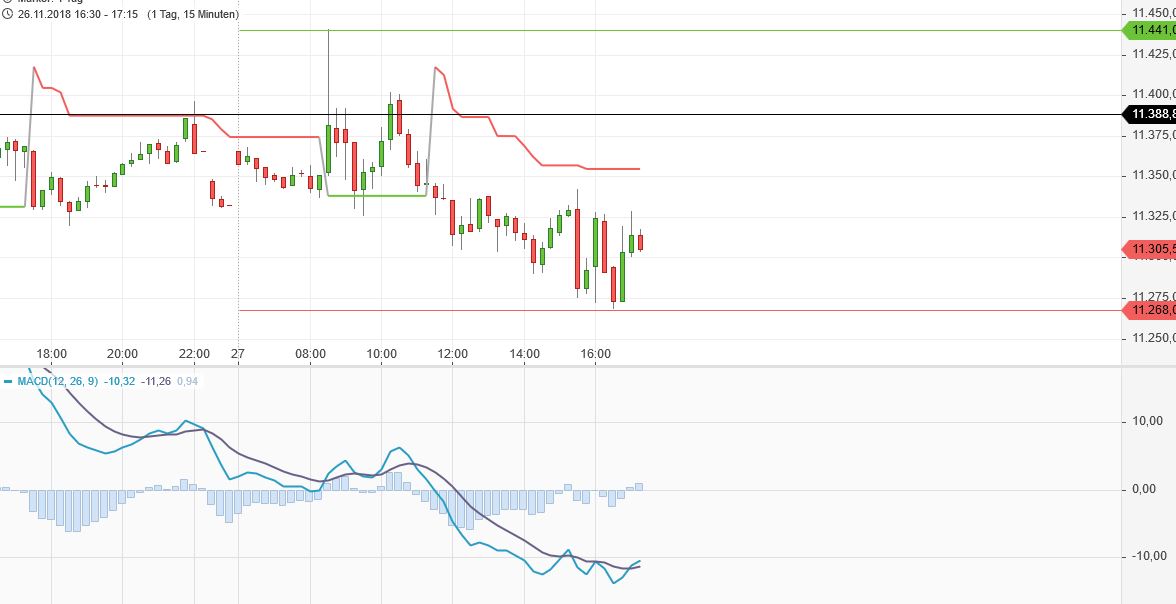Click the (1 Tag, 15 Minuten) interval label
1176x604 pixels.
pyautogui.click(x=193, y=15)
